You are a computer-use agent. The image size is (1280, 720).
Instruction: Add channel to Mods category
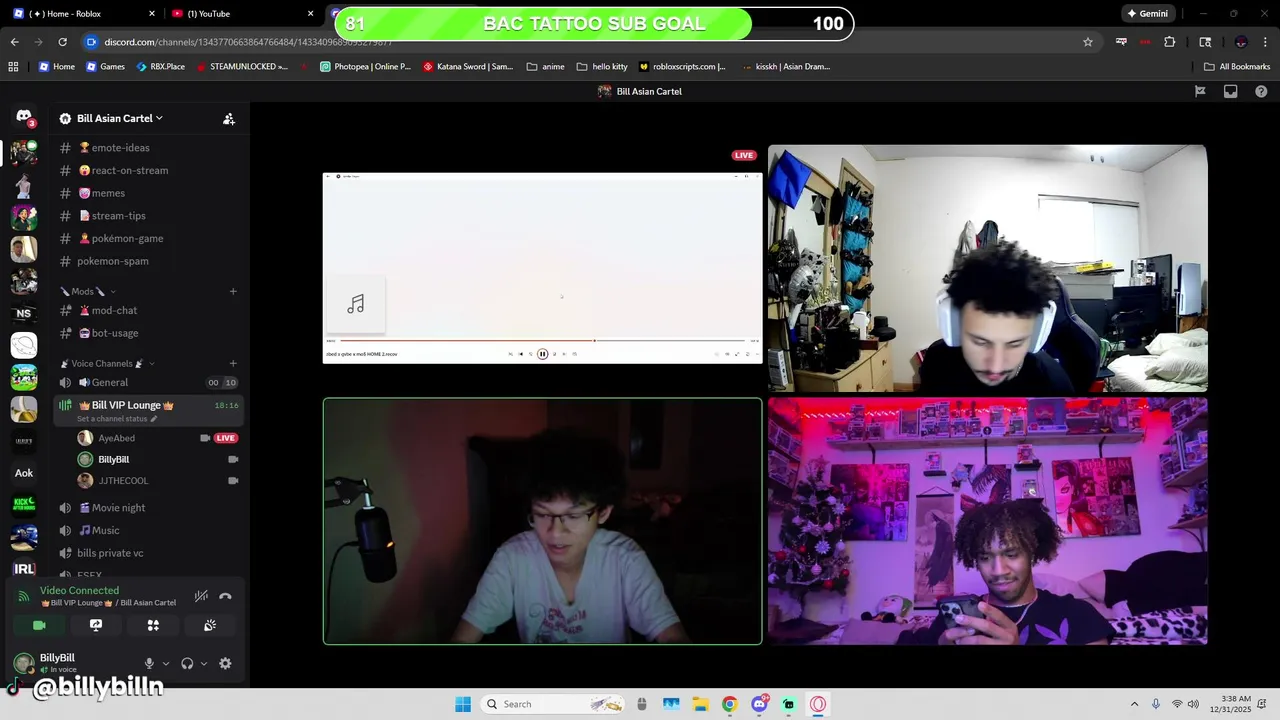[x=233, y=291]
